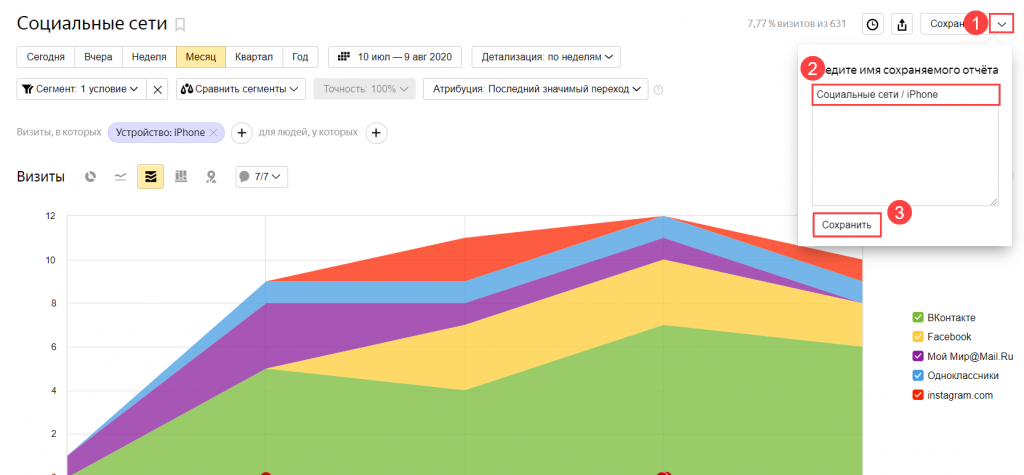Uncheck ВКонтакте legend checkbox
The image size is (1024, 475).
pyautogui.click(x=918, y=318)
